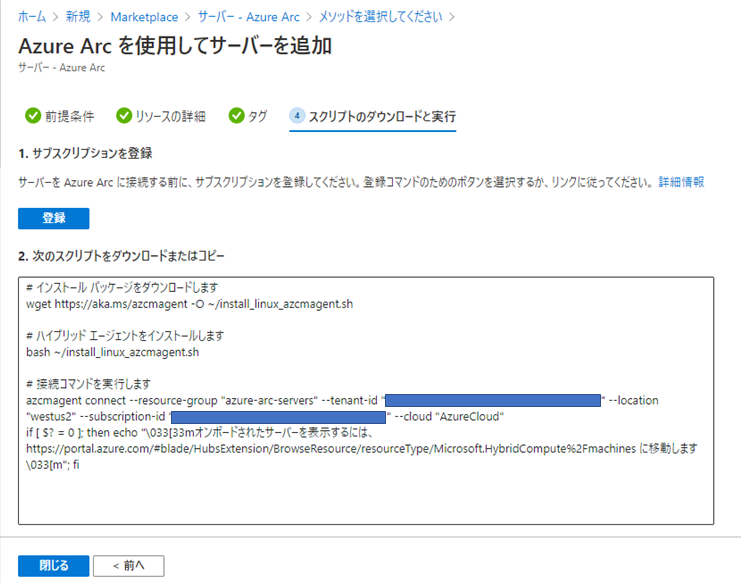Image resolution: width=741 pixels, height=583 pixels.
Task: Open Marketplace breadcrumb link
Action: (x=144, y=17)
